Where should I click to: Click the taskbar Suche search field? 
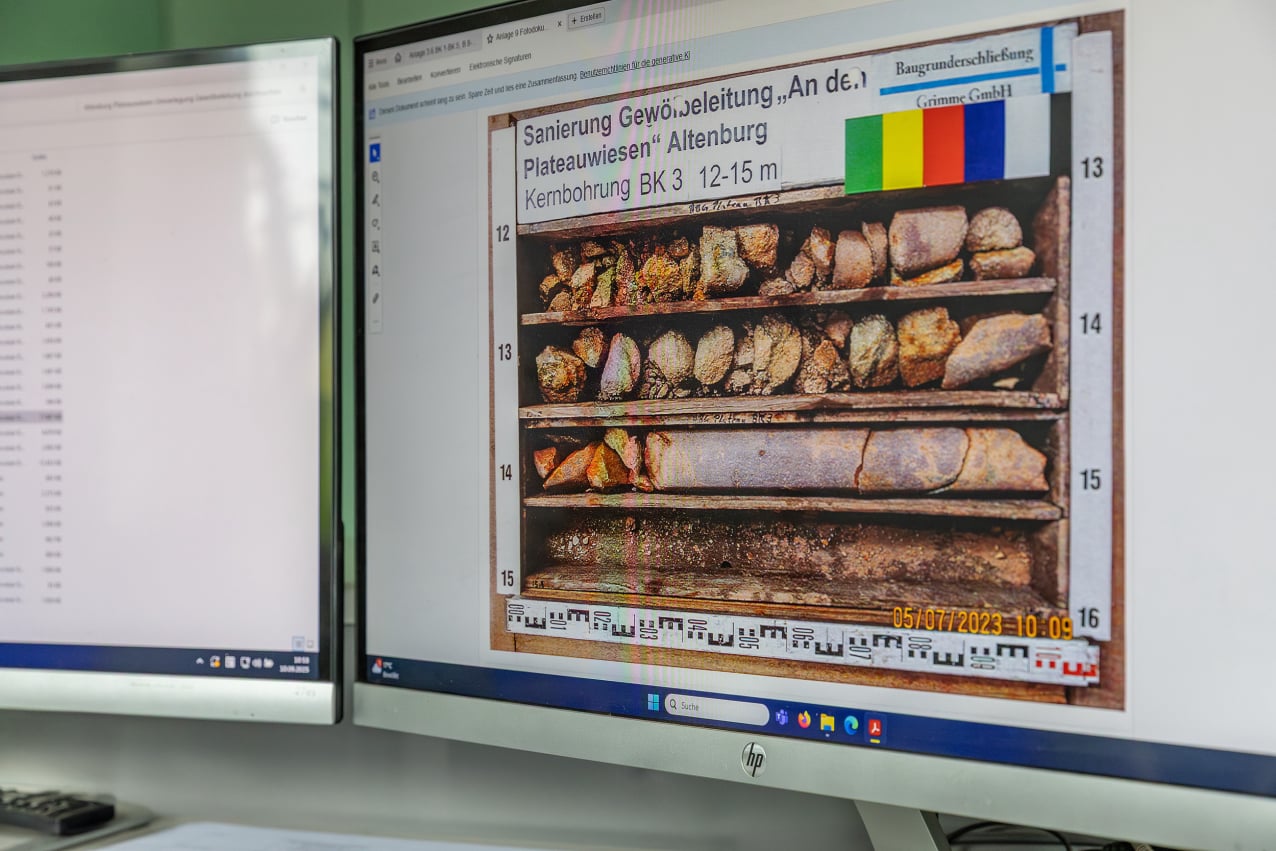pyautogui.click(x=714, y=709)
